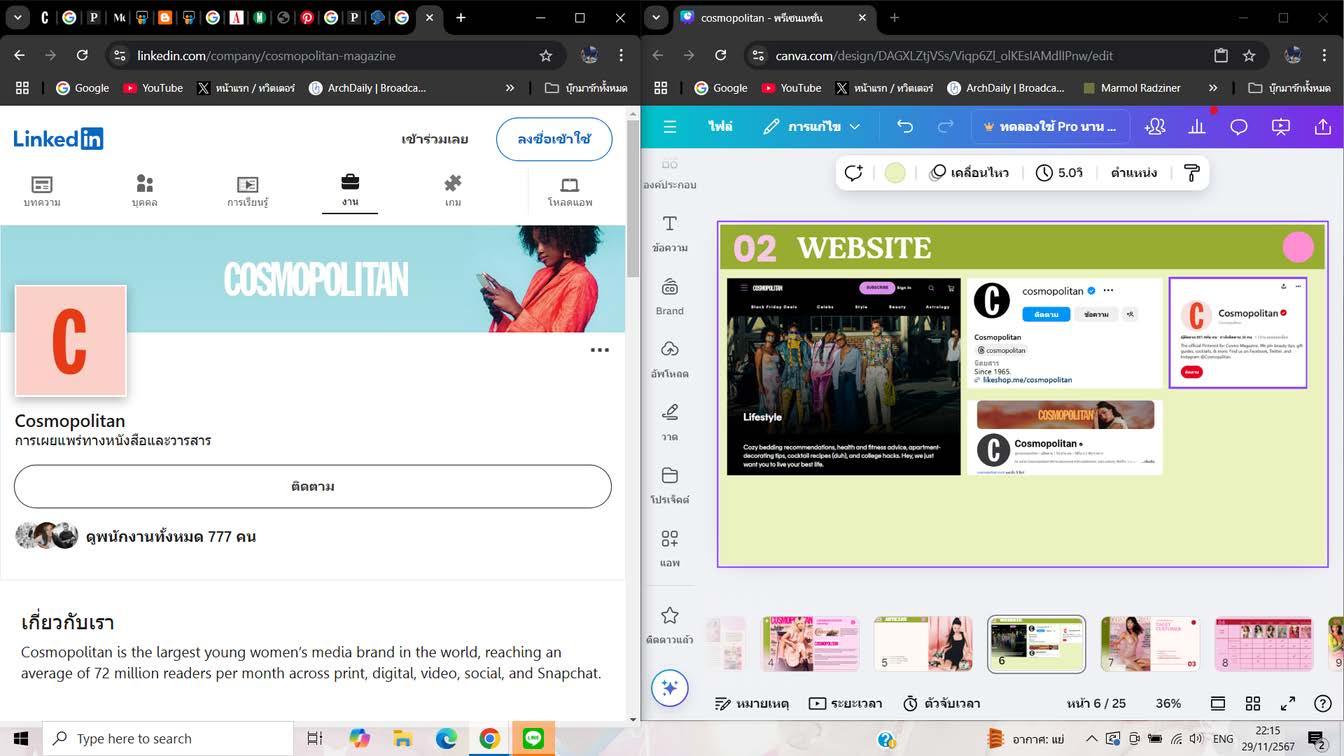Screen dimensions: 1344x756
Task: Open the 36% zoom level control
Action: [1168, 704]
